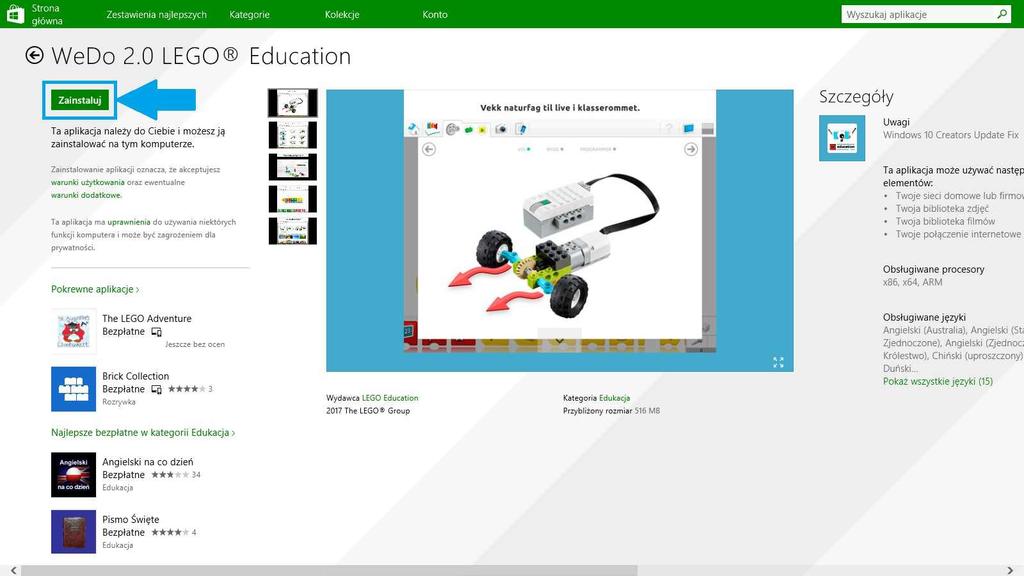Open the Kolekcje menu

342,14
